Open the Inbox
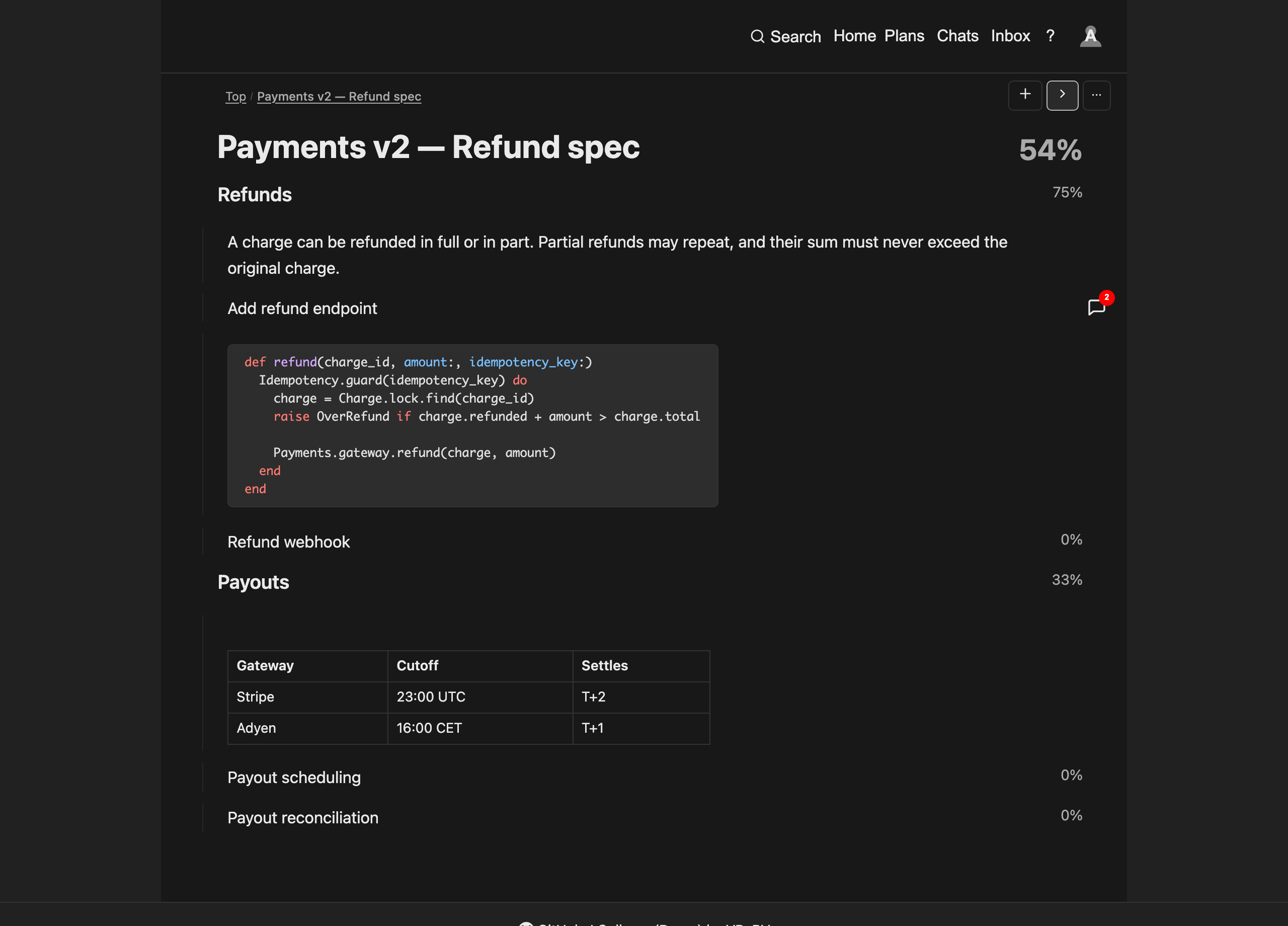The image size is (1288, 926). (1010, 36)
